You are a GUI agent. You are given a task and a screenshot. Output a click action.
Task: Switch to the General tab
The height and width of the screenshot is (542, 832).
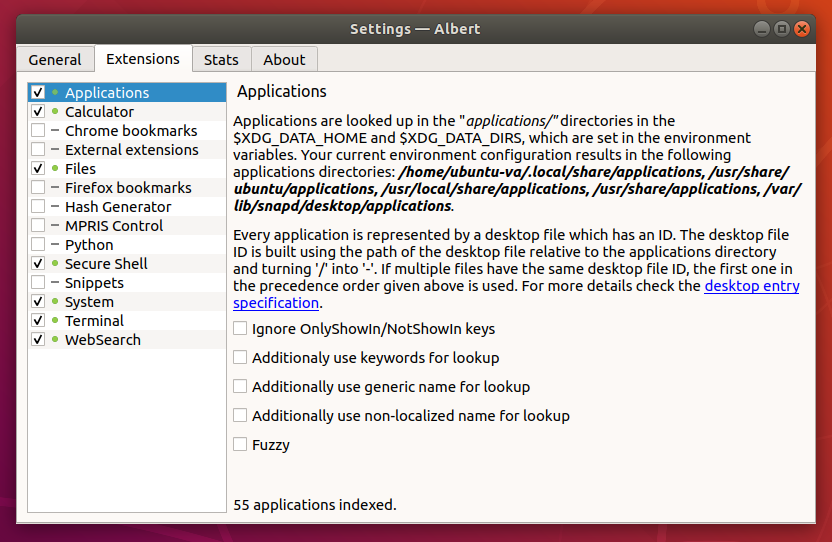pyautogui.click(x=55, y=60)
